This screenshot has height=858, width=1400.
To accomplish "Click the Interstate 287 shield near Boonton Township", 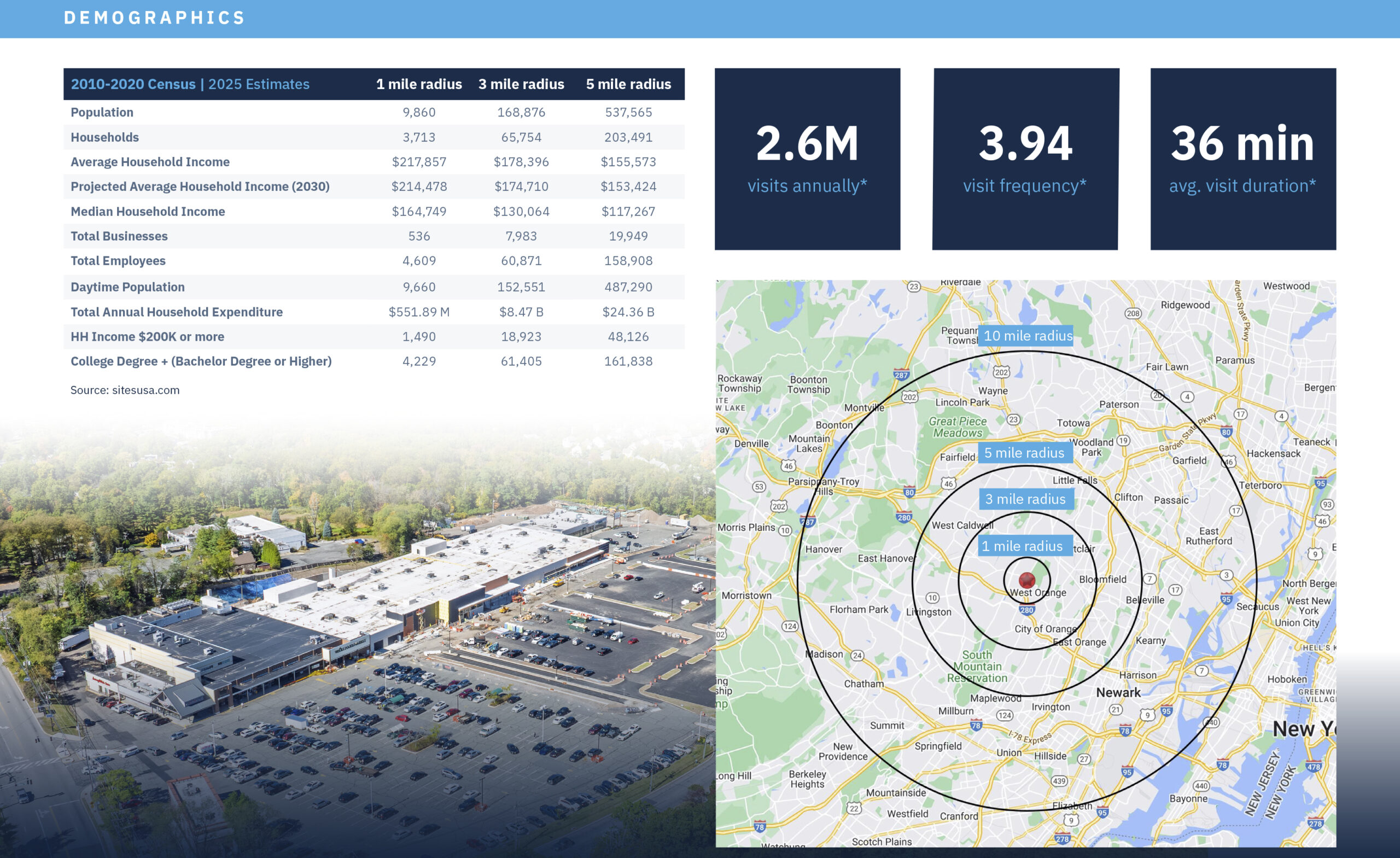I will 901,375.
